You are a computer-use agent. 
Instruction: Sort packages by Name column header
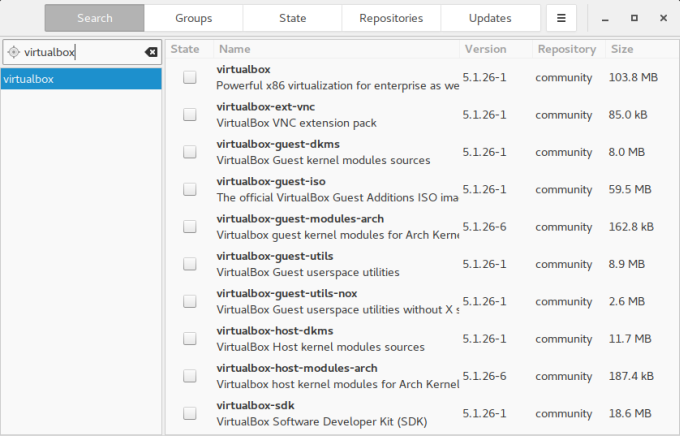pyautogui.click(x=337, y=49)
